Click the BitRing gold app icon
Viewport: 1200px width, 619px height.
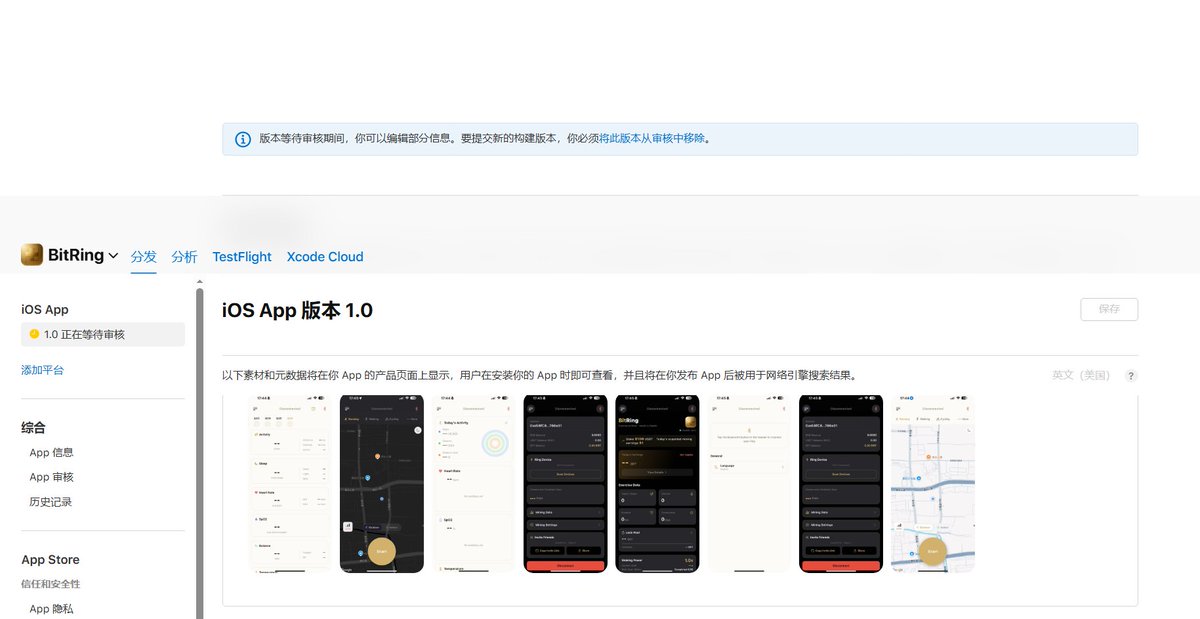[32, 255]
